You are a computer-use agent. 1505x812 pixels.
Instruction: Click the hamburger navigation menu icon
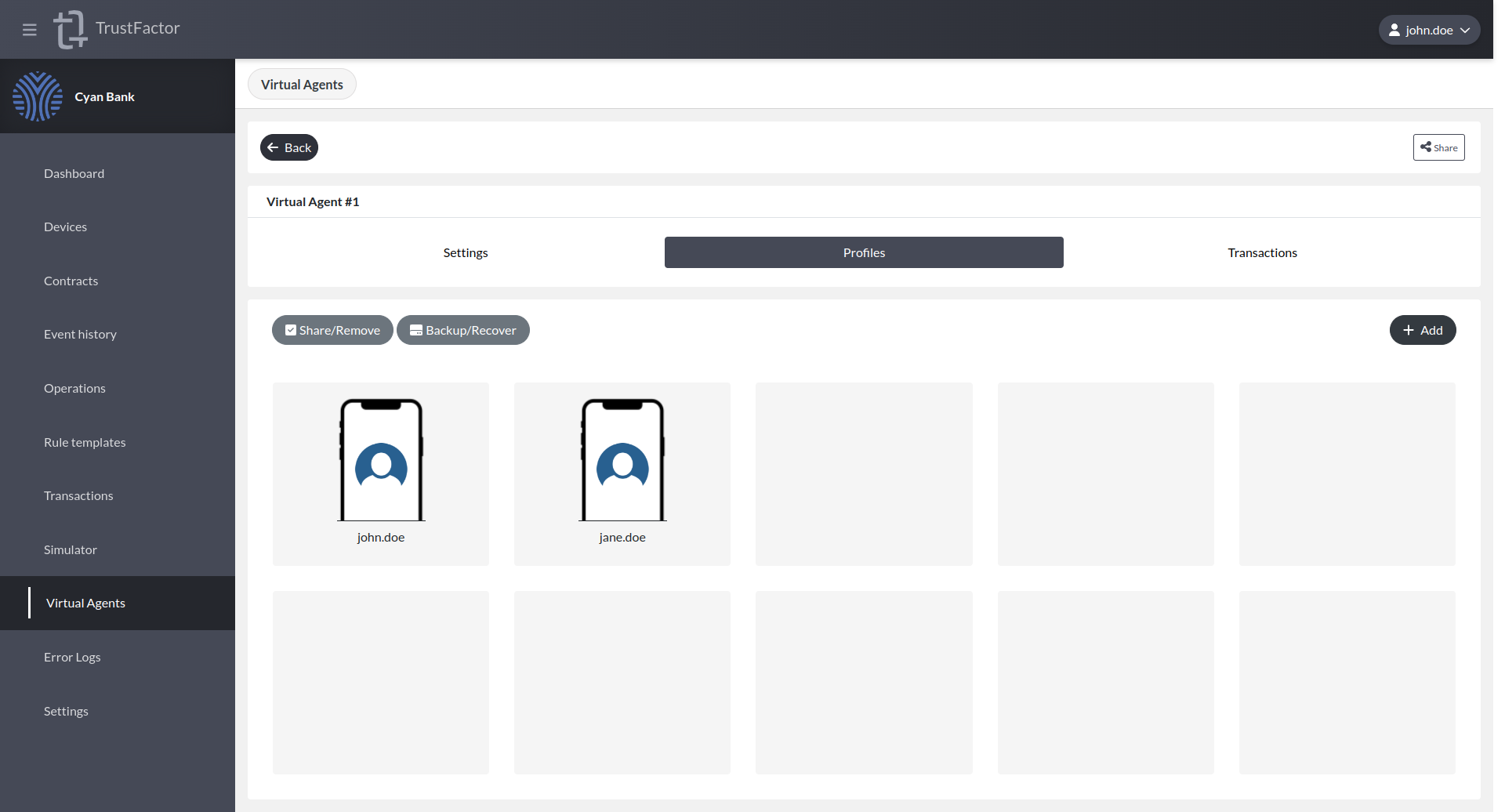coord(30,29)
